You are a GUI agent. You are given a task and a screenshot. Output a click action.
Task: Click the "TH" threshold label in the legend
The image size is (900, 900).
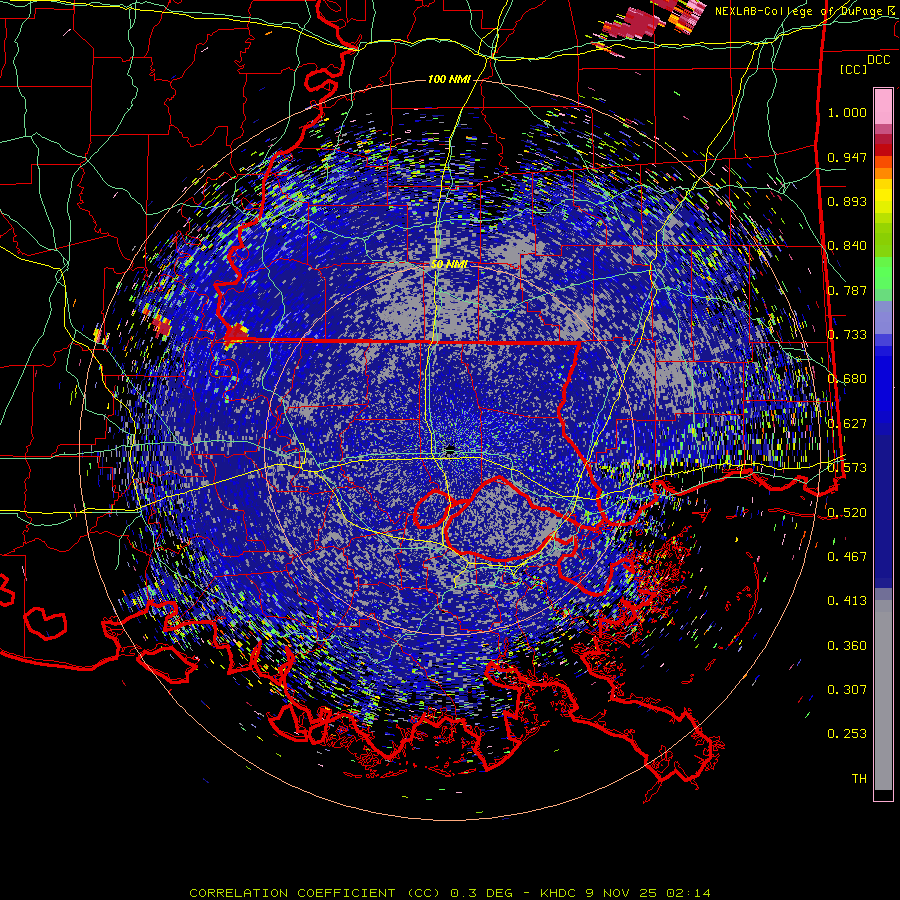pos(859,779)
